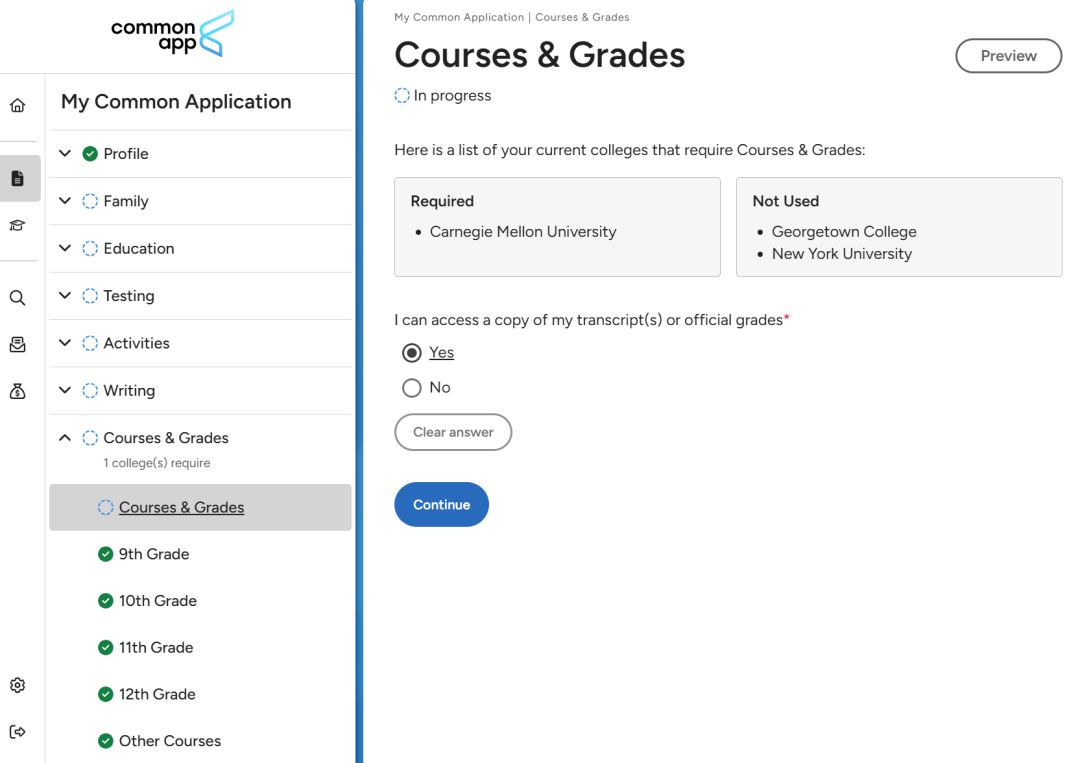The height and width of the screenshot is (763, 1080).
Task: Click the sign out icon
Action: coord(18,732)
